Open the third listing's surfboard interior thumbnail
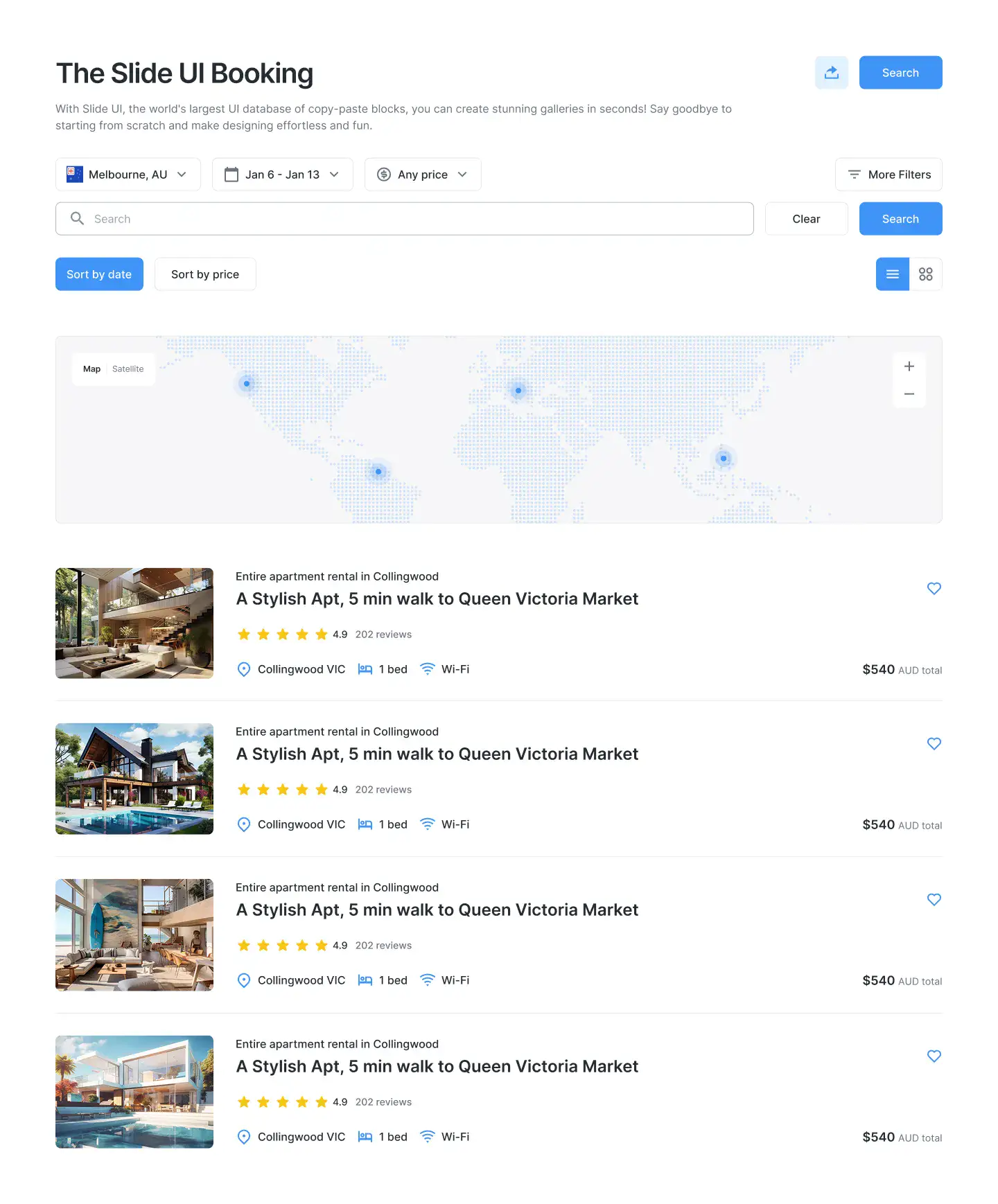The width and height of the screenshot is (998, 1204). coord(134,935)
